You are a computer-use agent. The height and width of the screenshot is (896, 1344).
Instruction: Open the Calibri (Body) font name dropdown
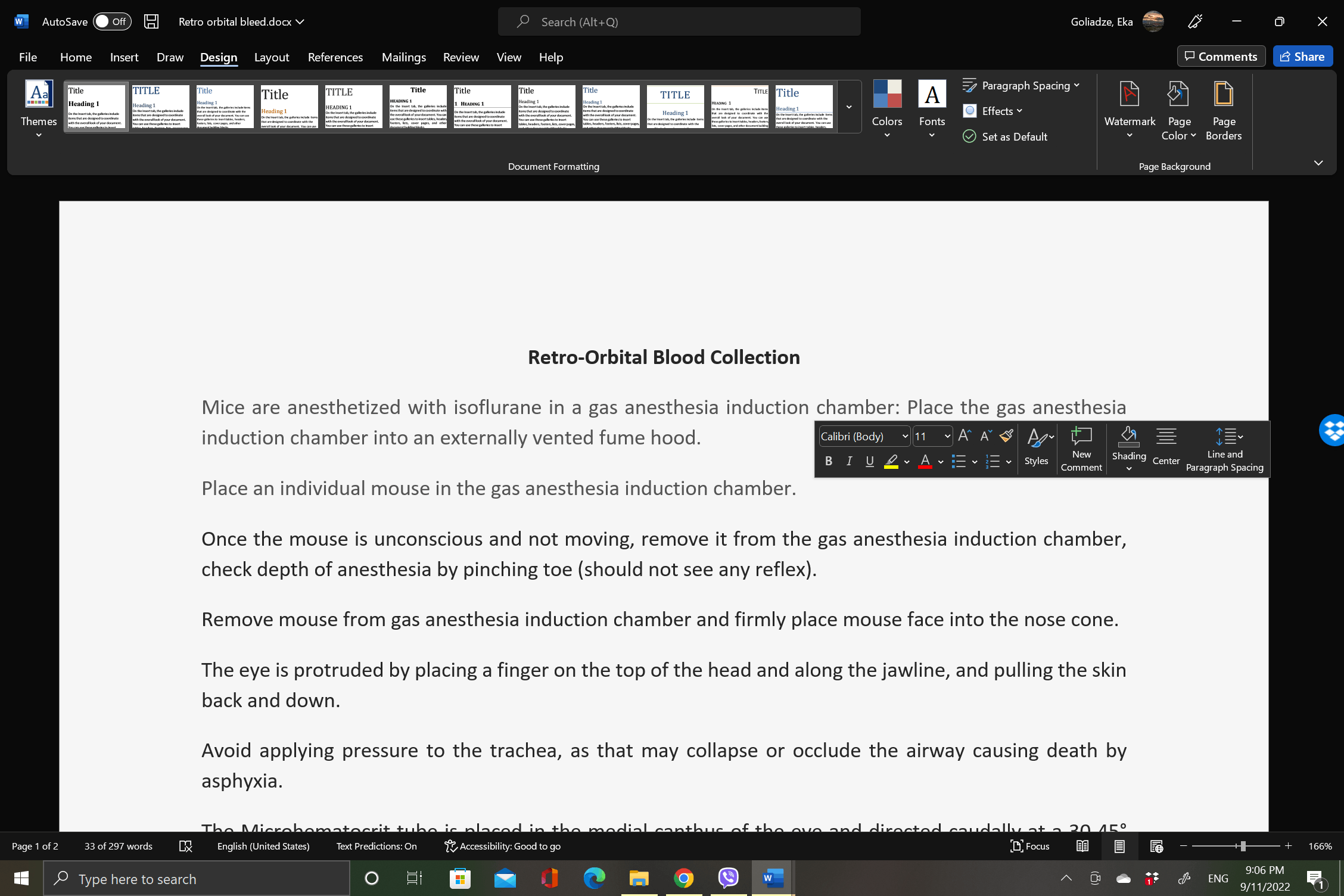tap(905, 436)
